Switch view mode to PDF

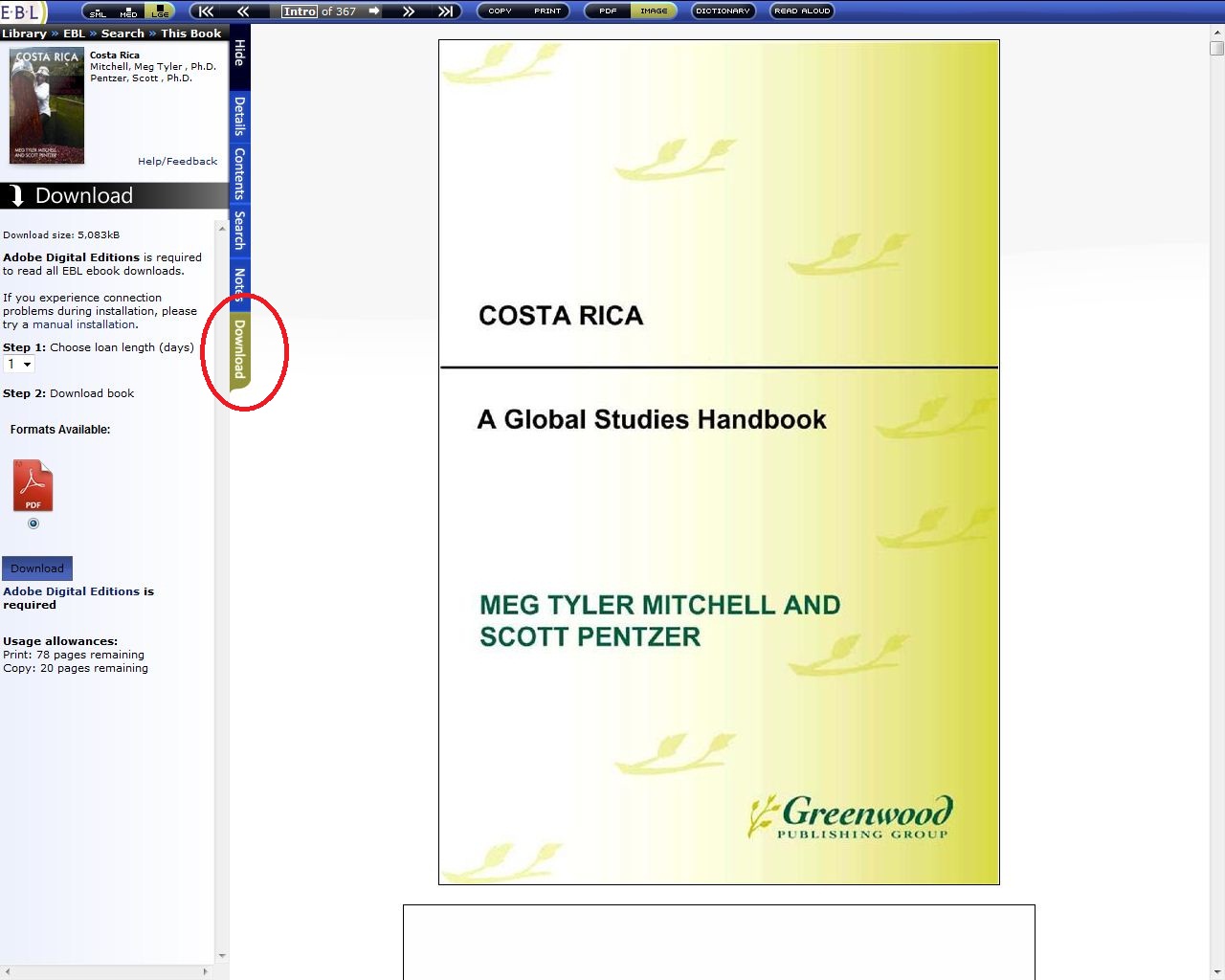(608, 11)
